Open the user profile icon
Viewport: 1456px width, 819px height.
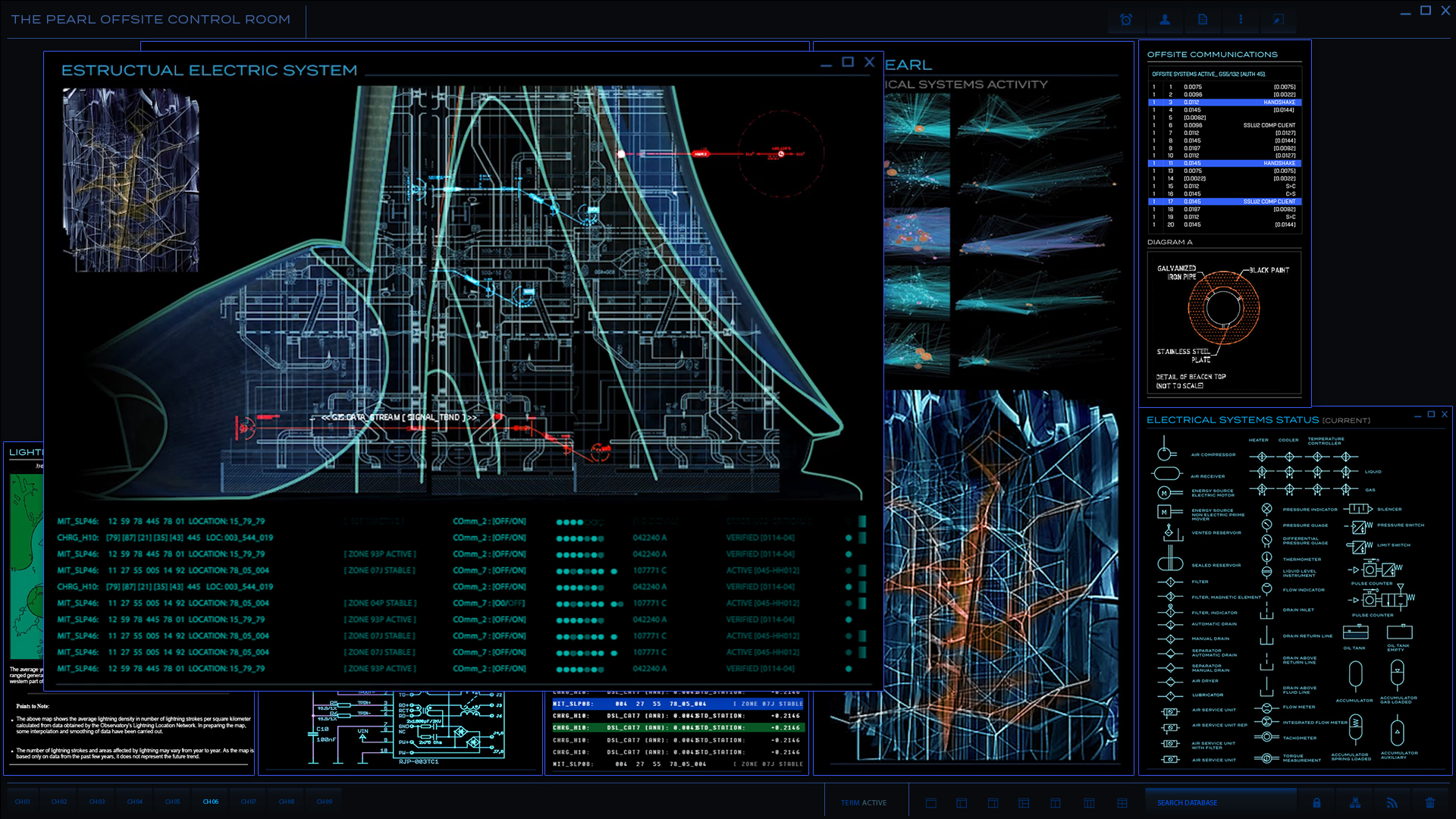pyautogui.click(x=1165, y=20)
